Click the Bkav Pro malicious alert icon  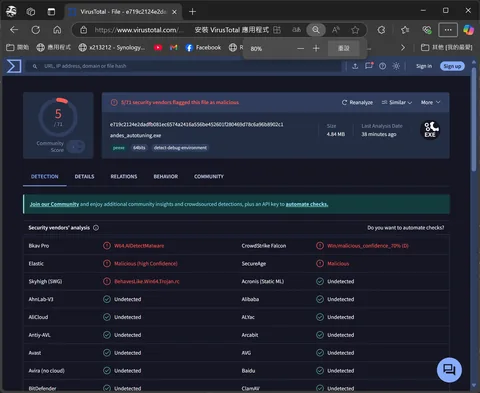pos(107,246)
